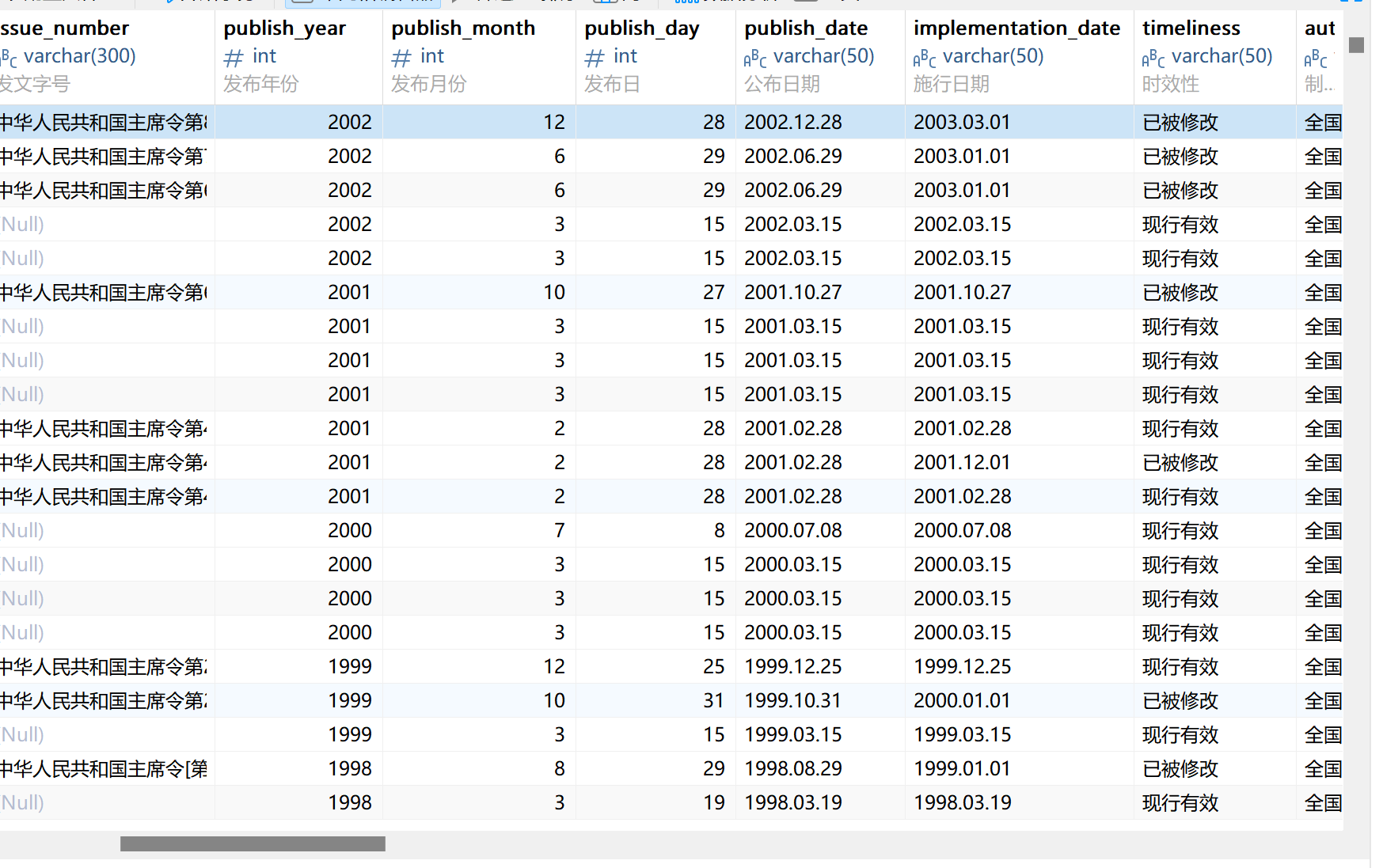Select timeliness cell in 2003.03.01 row
The image size is (1383, 868).
1215,122
